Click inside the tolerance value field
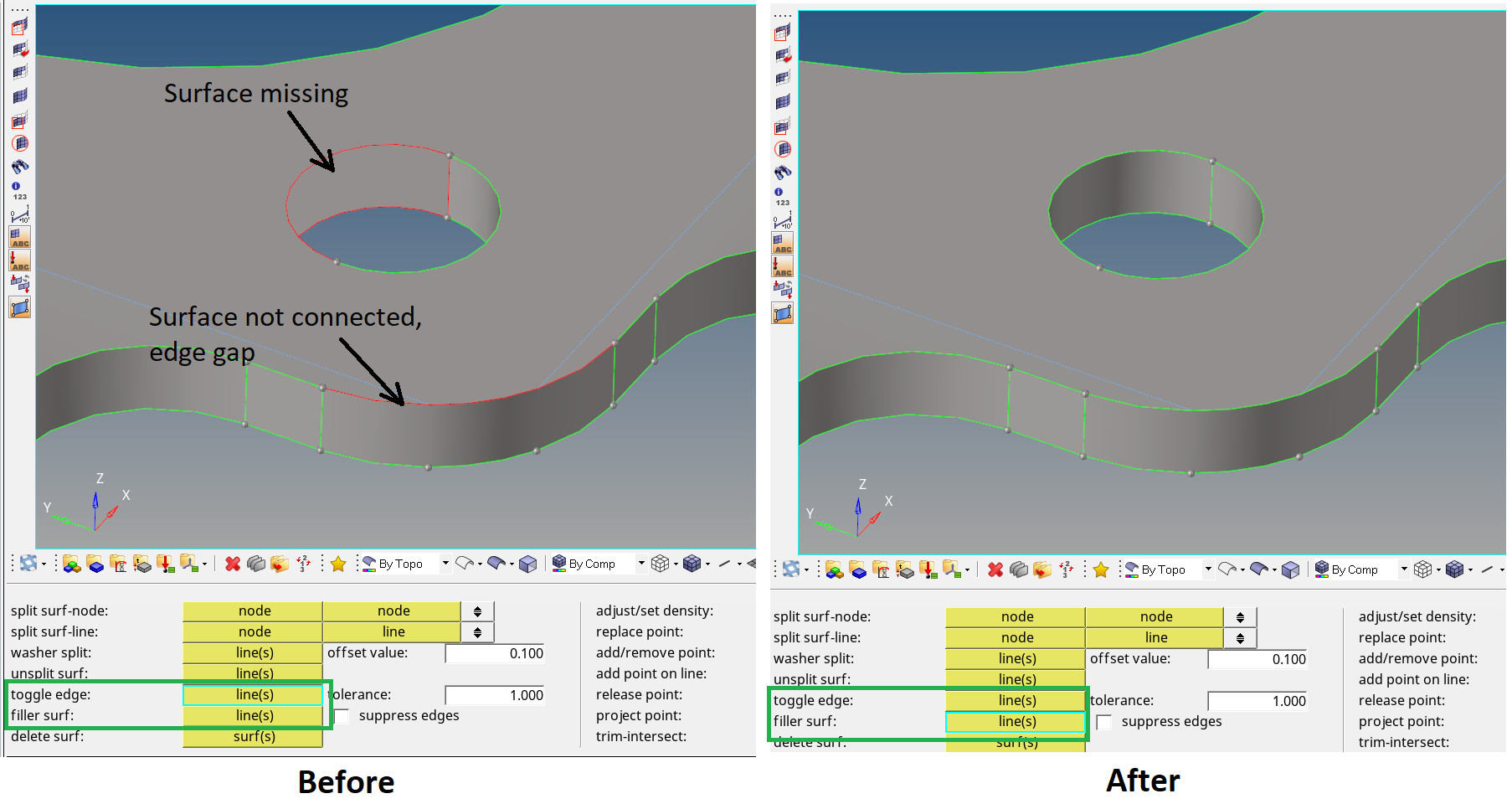 pyautogui.click(x=495, y=694)
